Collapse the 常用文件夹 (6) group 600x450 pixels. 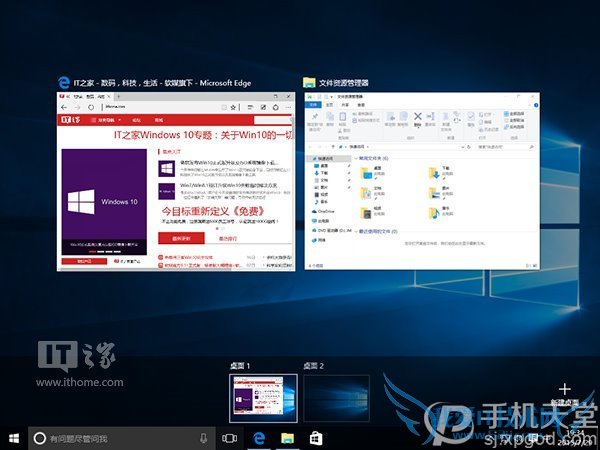coord(356,158)
